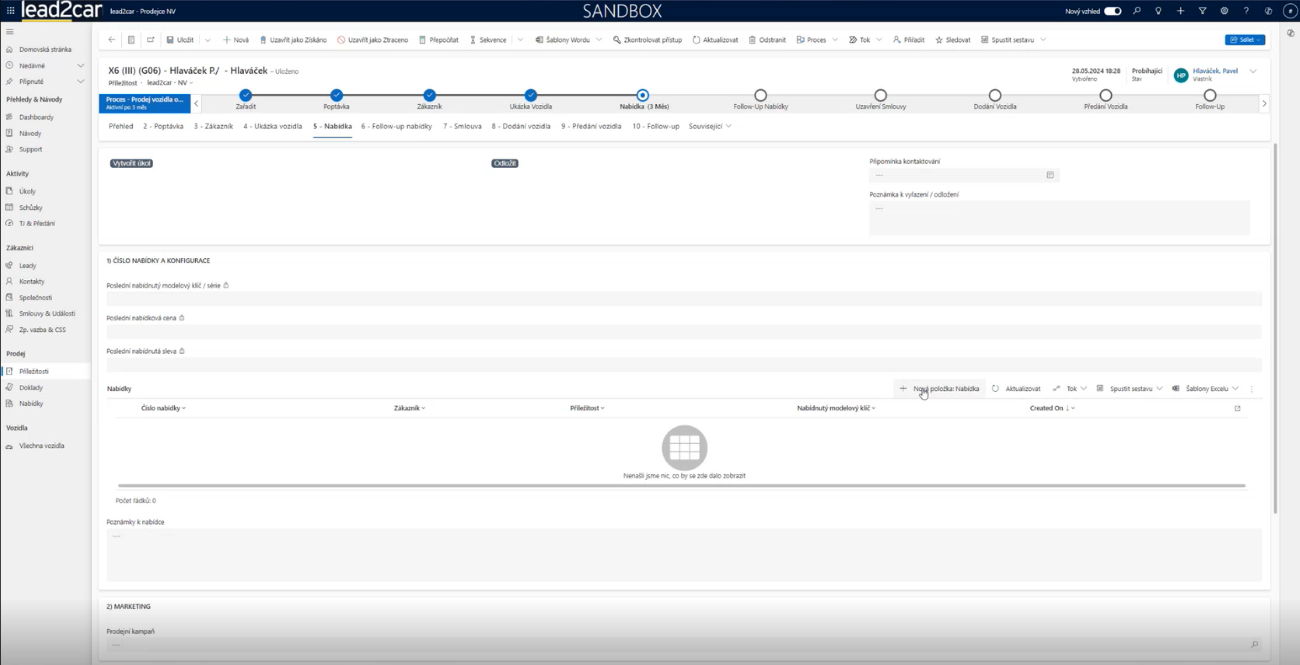This screenshot has width=1300, height=665.
Task: Click the advanced filter funnel icon
Action: coord(1202,11)
